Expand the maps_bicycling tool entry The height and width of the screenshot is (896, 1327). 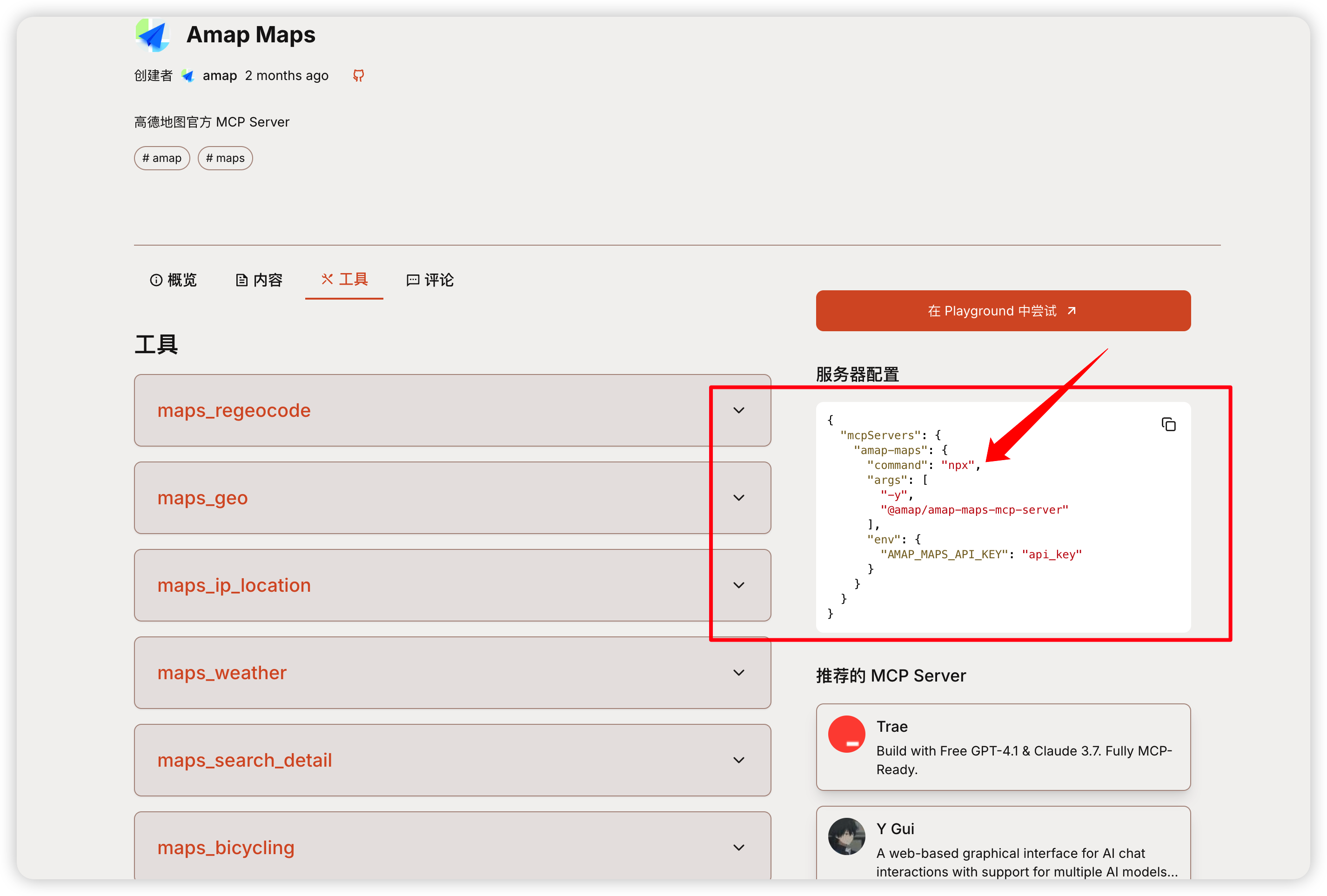tap(738, 848)
